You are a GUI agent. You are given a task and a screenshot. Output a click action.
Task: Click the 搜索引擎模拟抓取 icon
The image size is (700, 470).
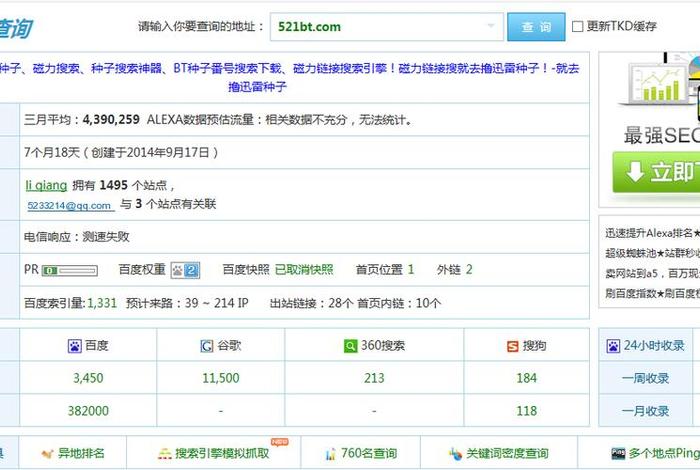pos(165,454)
